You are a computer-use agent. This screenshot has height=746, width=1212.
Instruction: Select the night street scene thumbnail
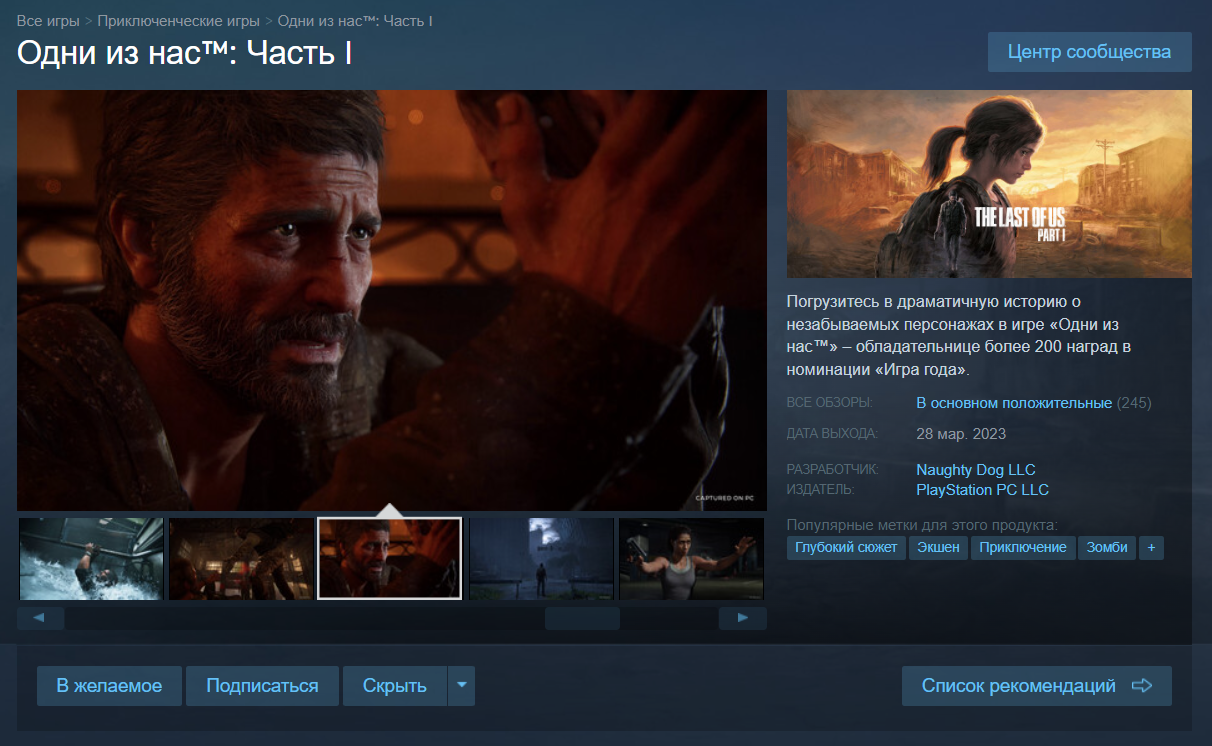tap(541, 558)
